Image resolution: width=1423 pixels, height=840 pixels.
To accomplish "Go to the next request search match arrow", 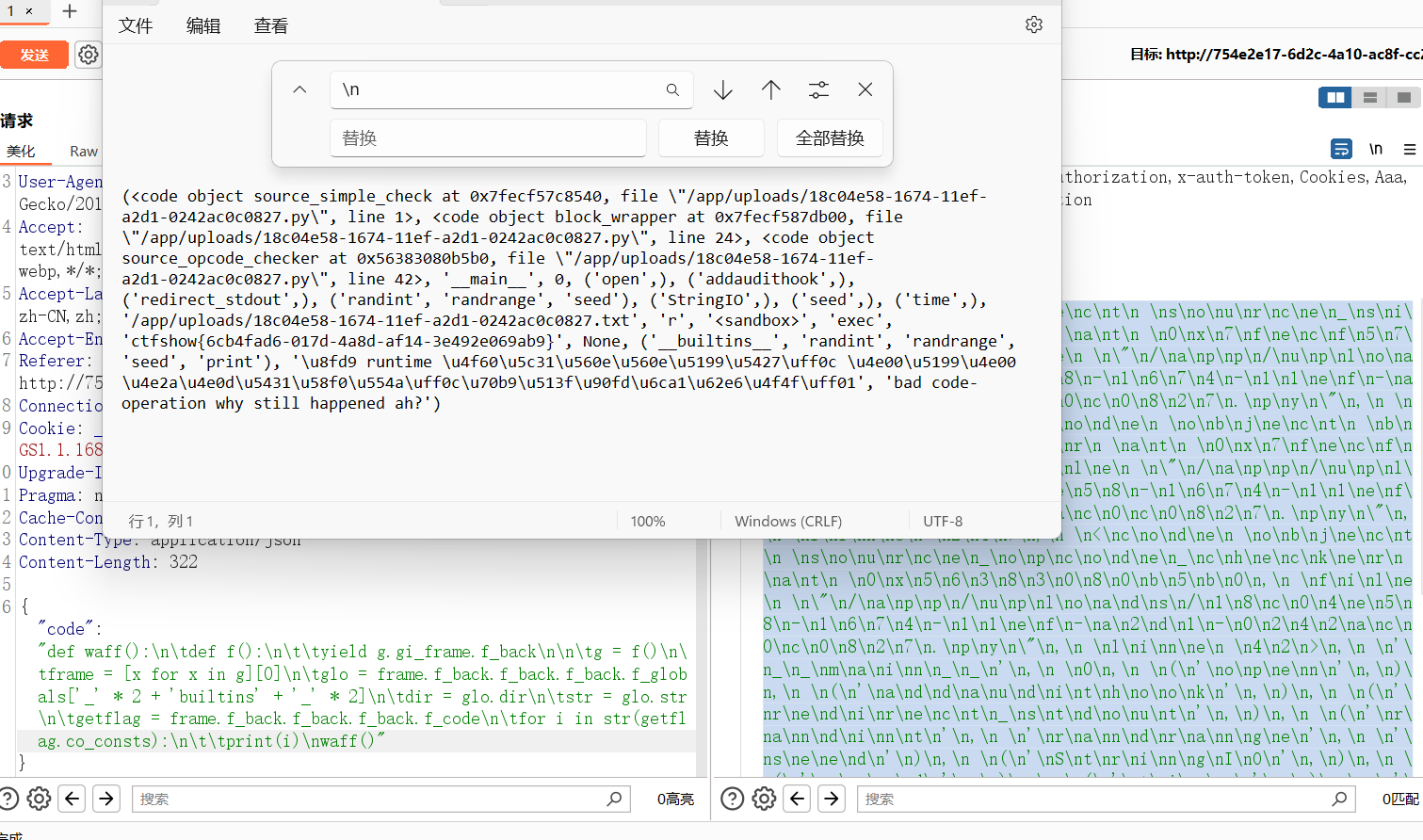I will [106, 799].
